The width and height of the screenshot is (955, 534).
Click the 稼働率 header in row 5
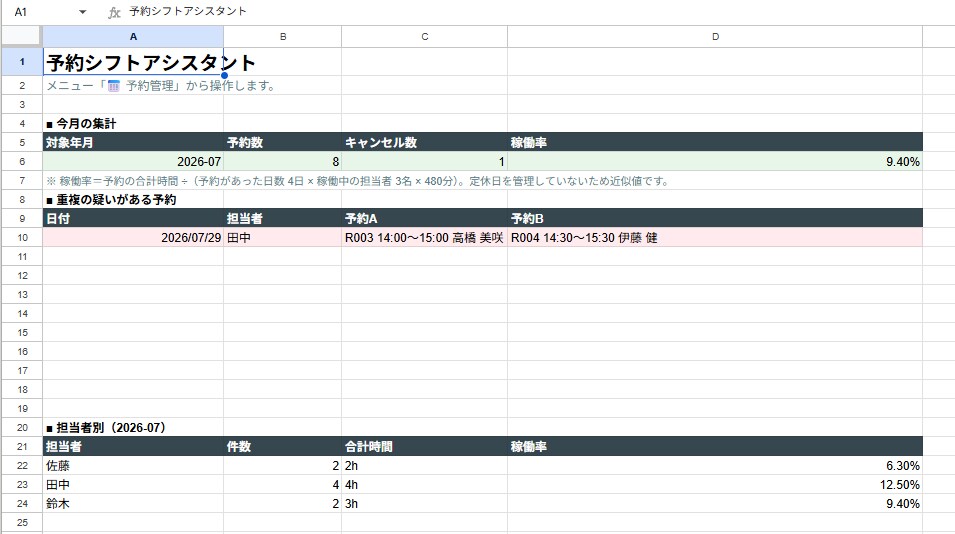(715, 142)
